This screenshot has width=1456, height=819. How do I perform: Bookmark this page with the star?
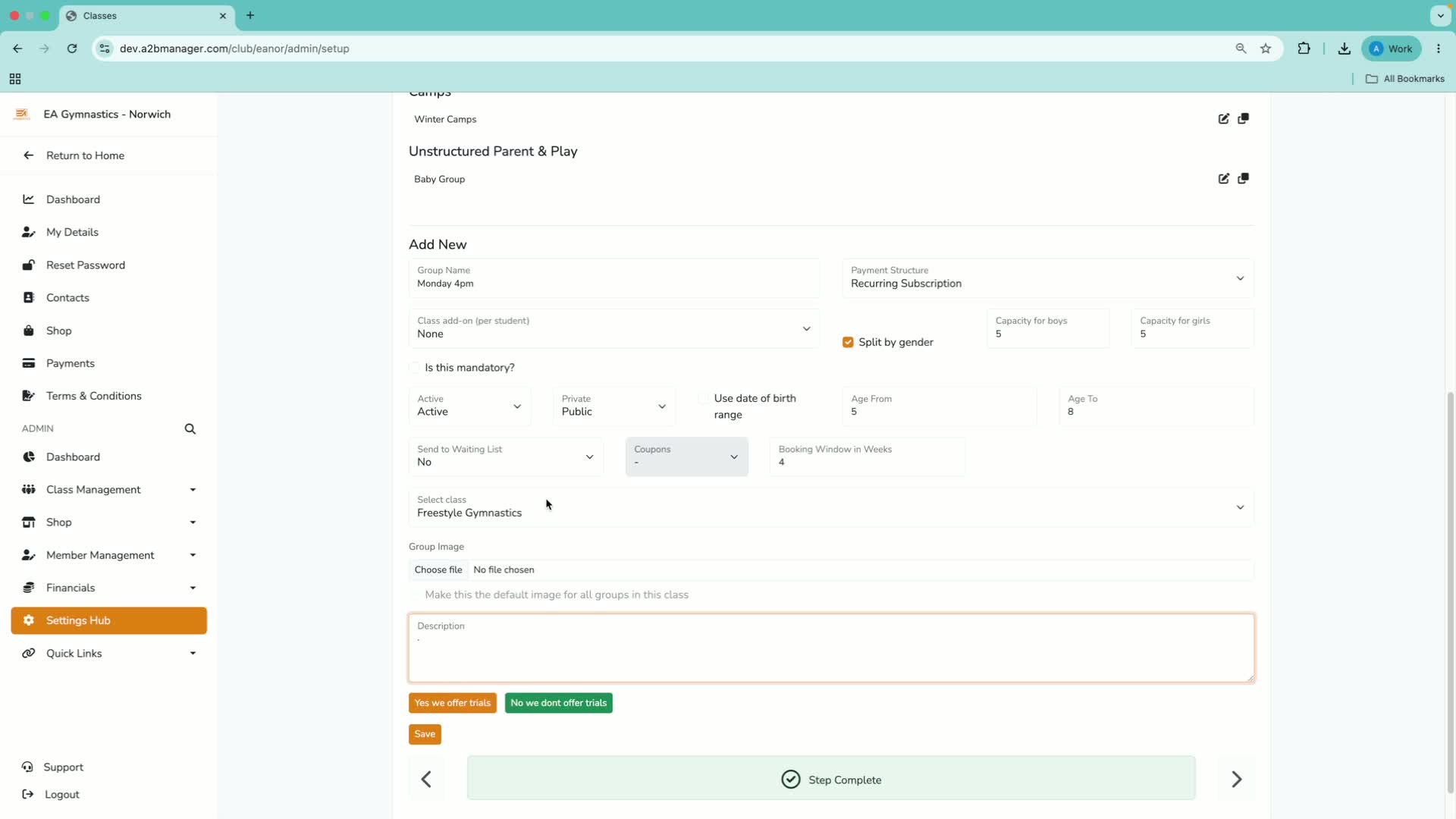coord(1266,49)
